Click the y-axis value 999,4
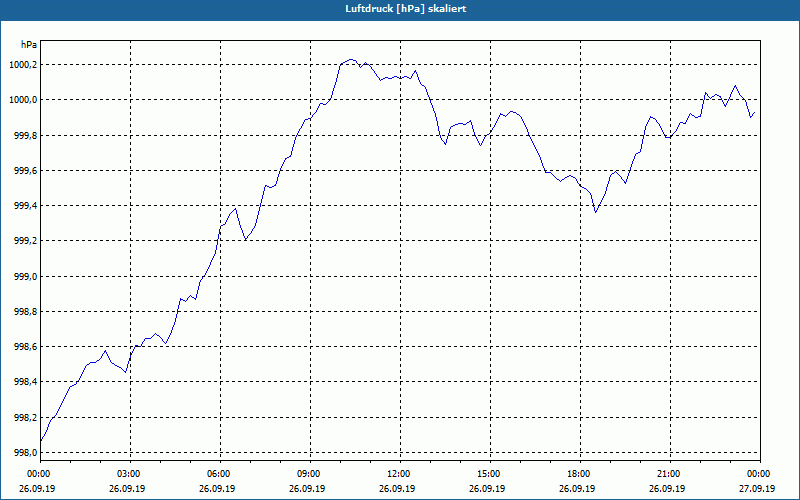Viewport: 800px width, 500px height. tap(25, 206)
